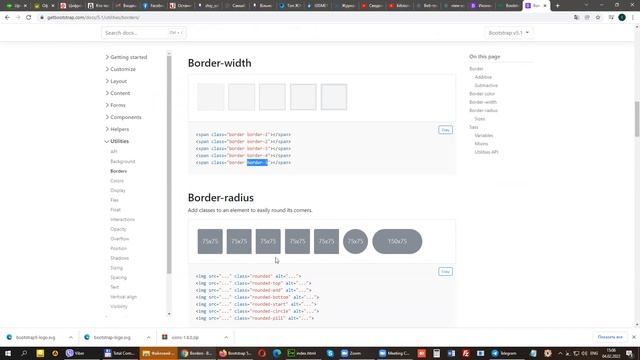Switch to Zoom in the taskbar

[x=352, y=353]
